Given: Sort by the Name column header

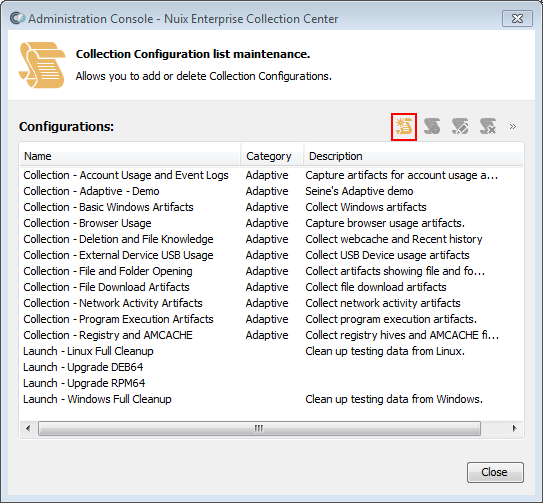Looking at the screenshot, I should (x=131, y=156).
